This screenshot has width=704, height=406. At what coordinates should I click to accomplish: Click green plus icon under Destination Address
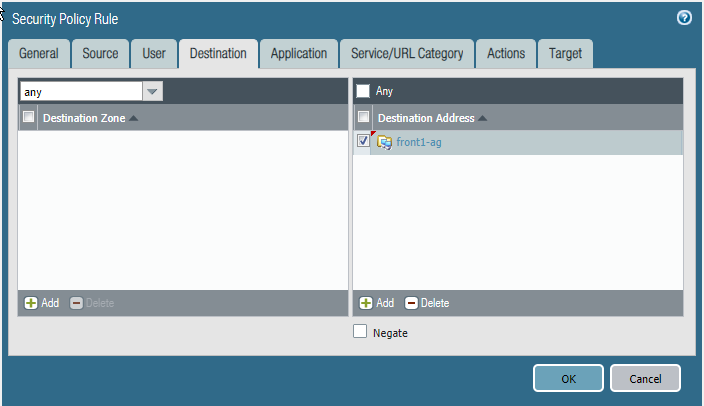click(366, 303)
